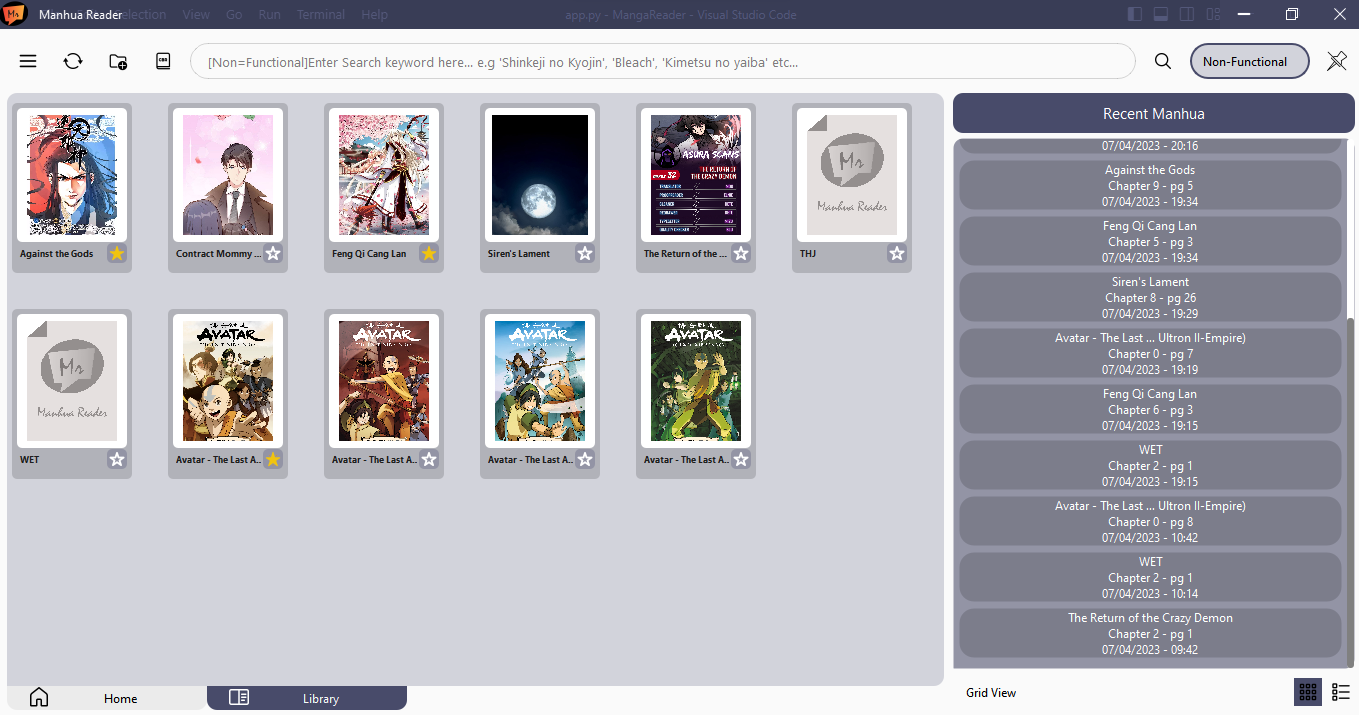Open recent Siren's Lament Chapter 8
Viewport: 1359px width, 715px height.
(x=1150, y=298)
